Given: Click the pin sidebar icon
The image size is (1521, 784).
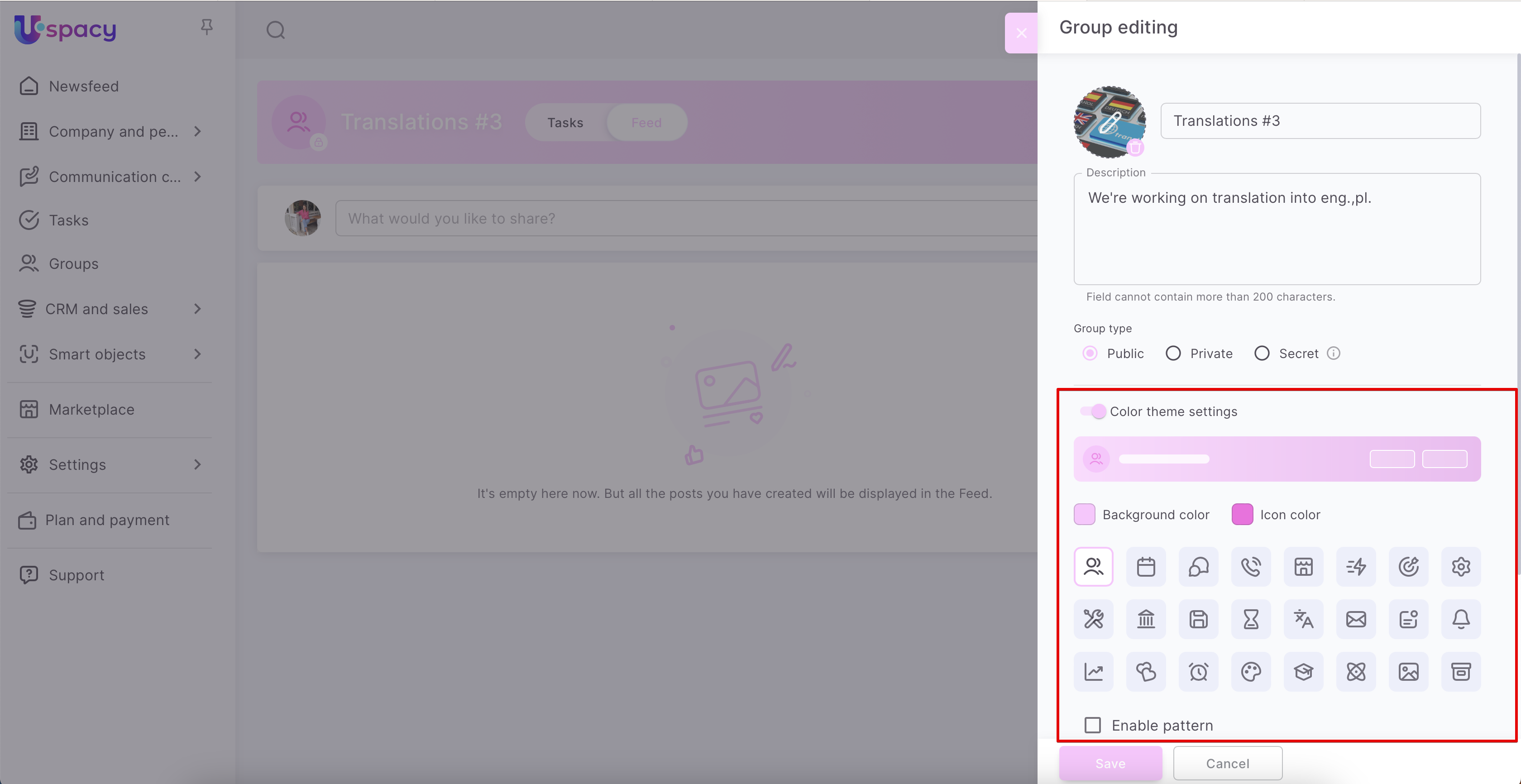Looking at the screenshot, I should point(206,27).
